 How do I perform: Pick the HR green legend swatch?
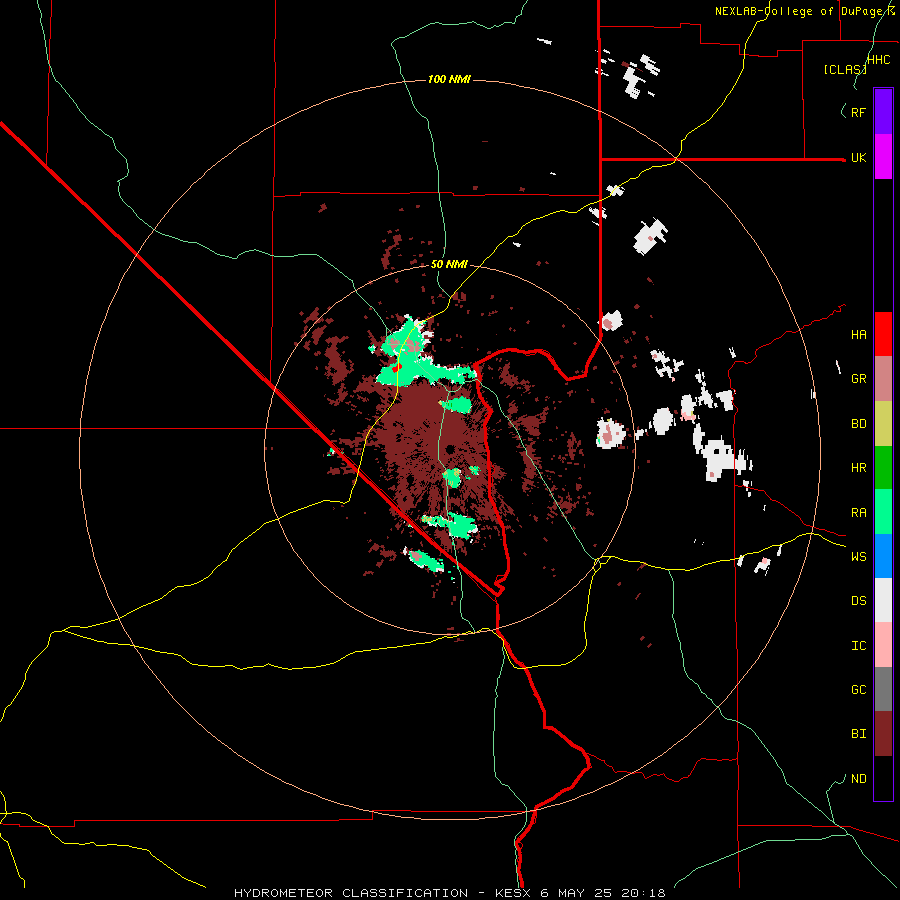pyautogui.click(x=883, y=468)
